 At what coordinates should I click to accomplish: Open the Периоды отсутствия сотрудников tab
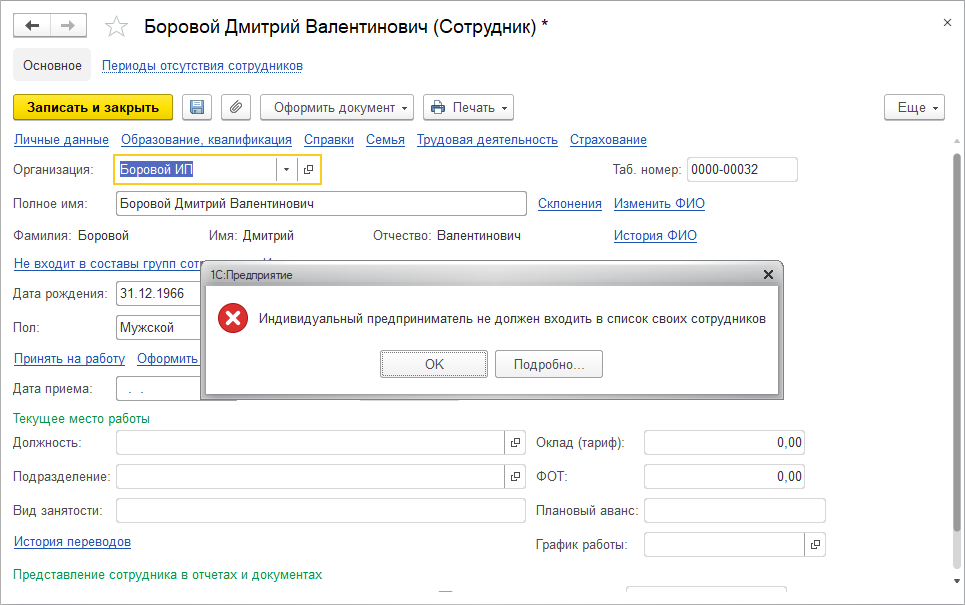tap(202, 66)
